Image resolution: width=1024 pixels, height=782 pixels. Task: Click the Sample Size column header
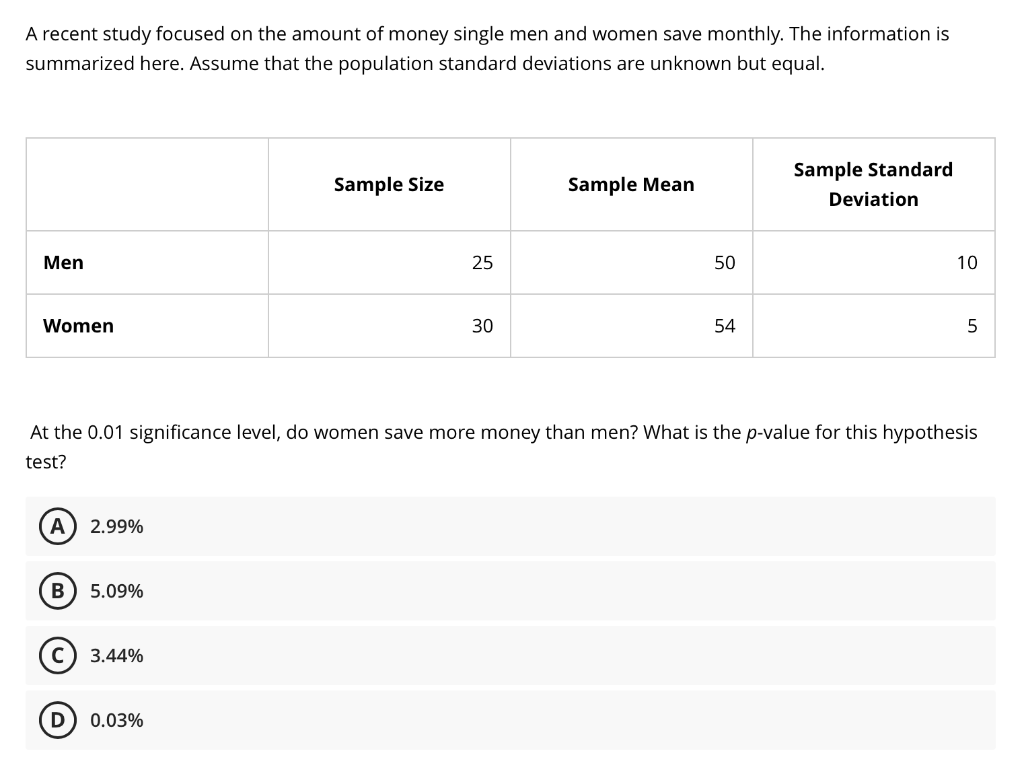[x=389, y=185]
